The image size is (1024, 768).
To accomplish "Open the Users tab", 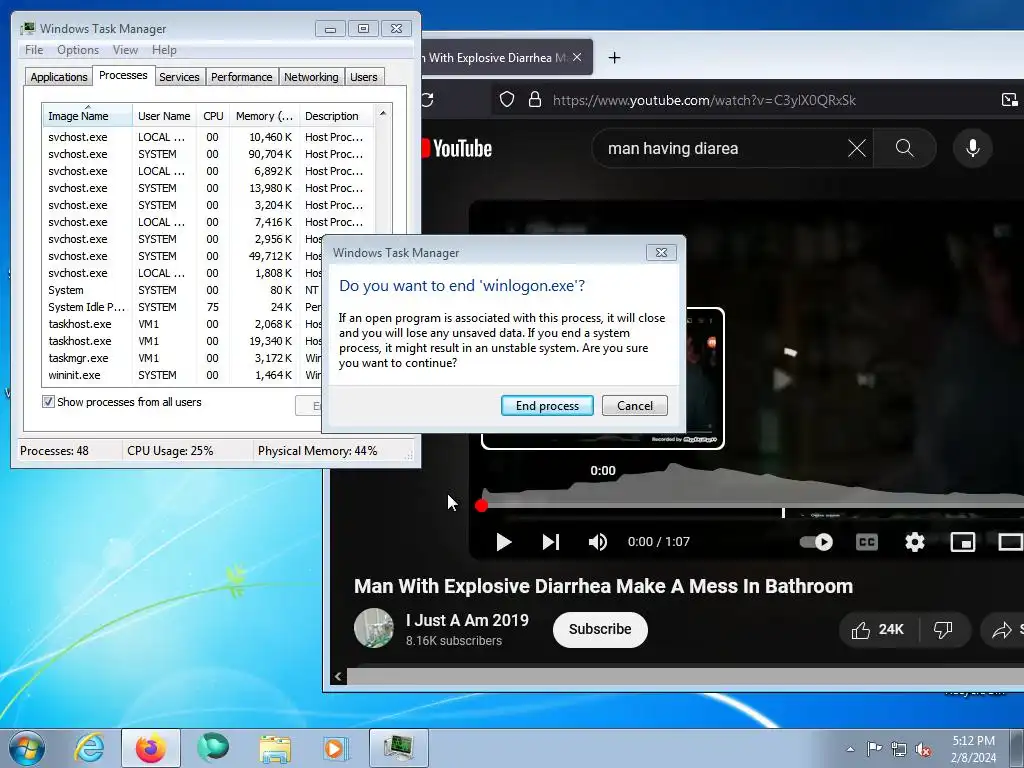I will tap(364, 77).
